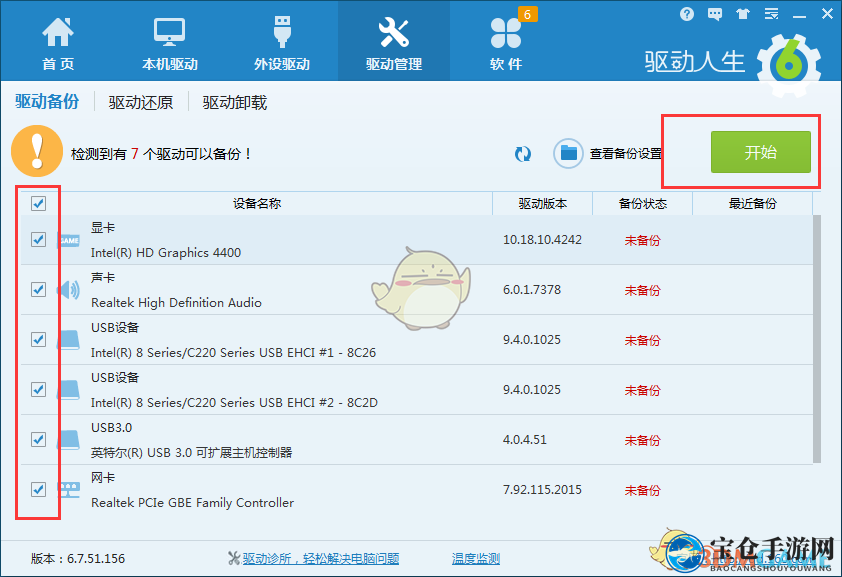The image size is (842, 577).
Task: Click the 最近备份 column header
Action: (752, 203)
